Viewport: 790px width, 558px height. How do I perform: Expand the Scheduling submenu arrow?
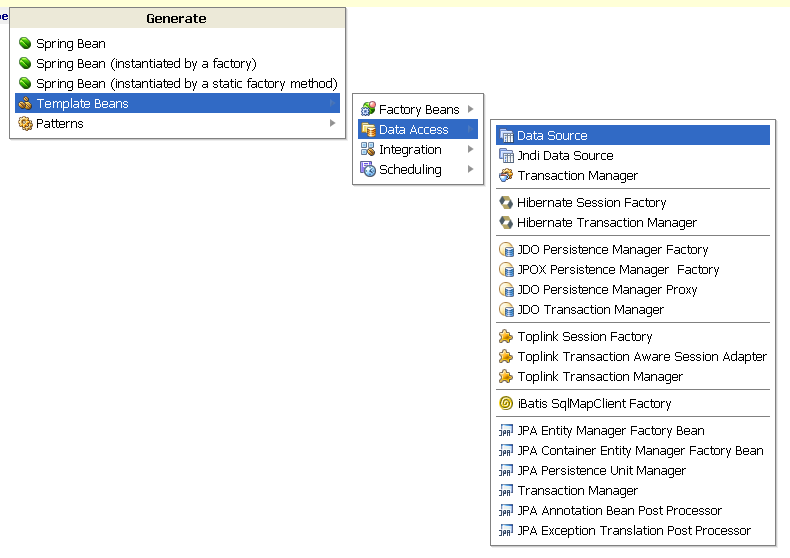click(470, 170)
